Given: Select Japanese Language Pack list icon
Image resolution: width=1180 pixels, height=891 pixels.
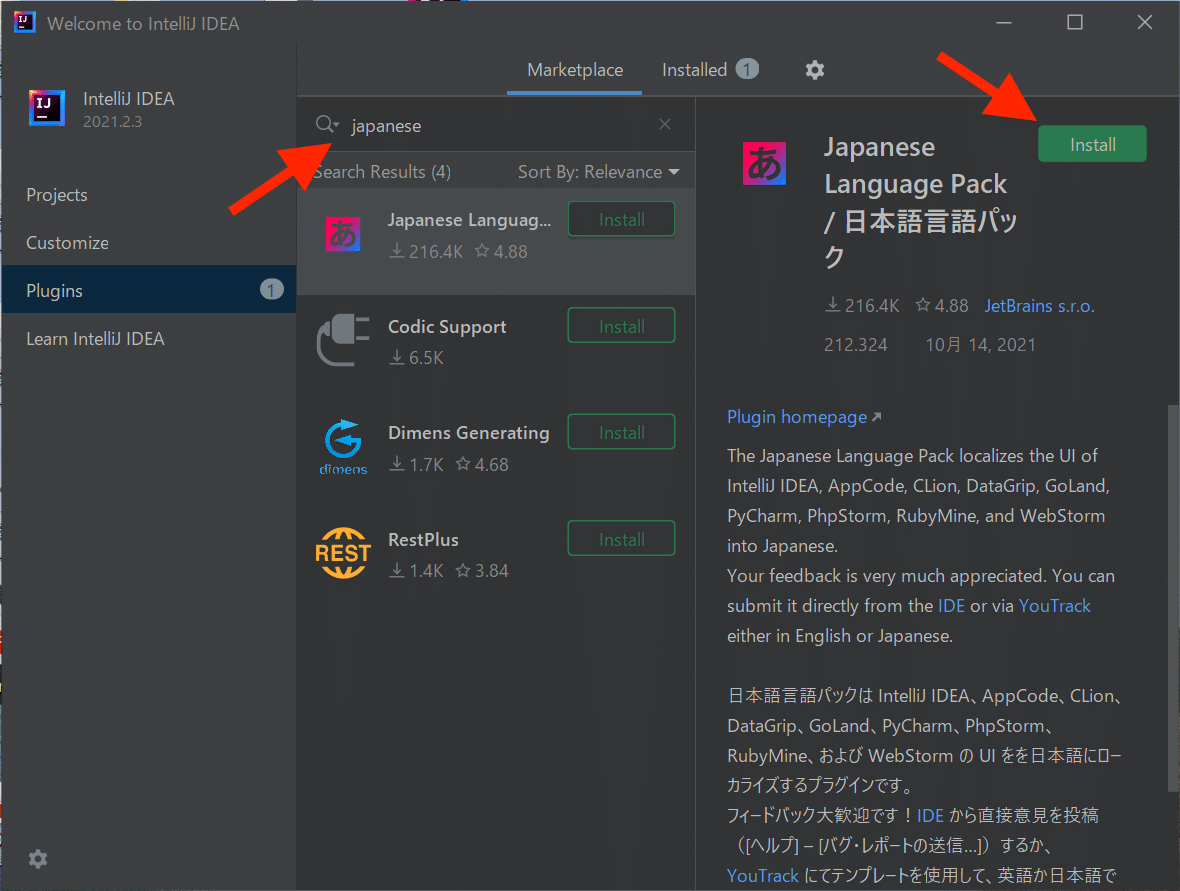Looking at the screenshot, I should pyautogui.click(x=342, y=234).
